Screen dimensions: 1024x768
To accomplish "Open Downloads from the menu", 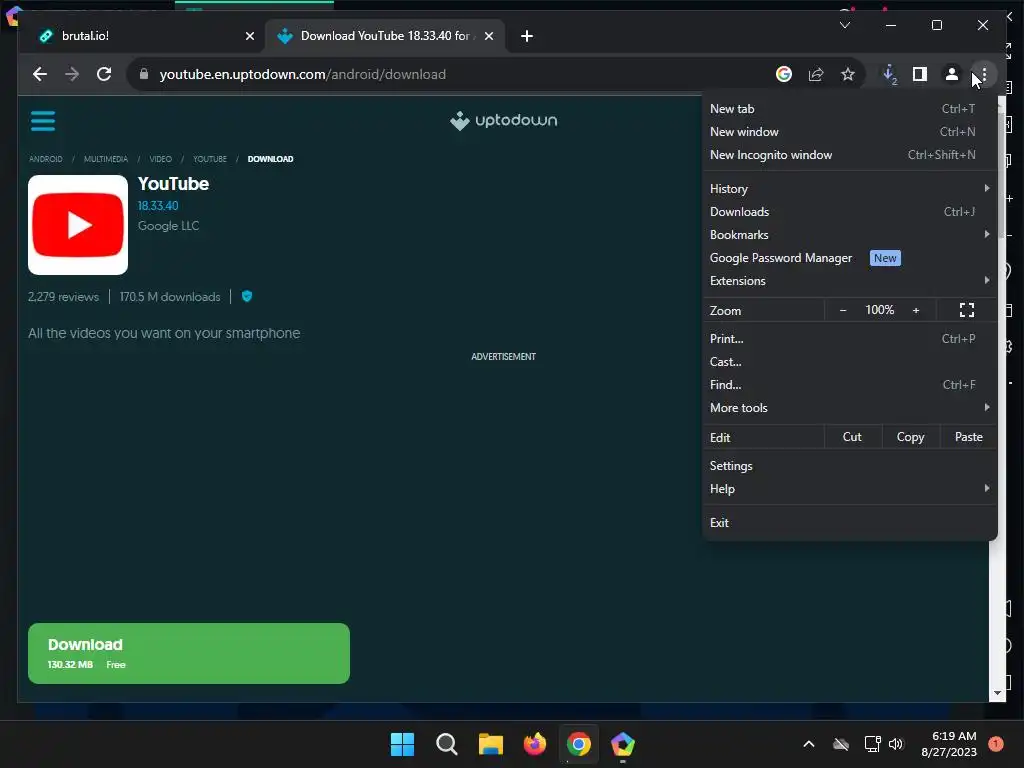I will click(850, 212).
